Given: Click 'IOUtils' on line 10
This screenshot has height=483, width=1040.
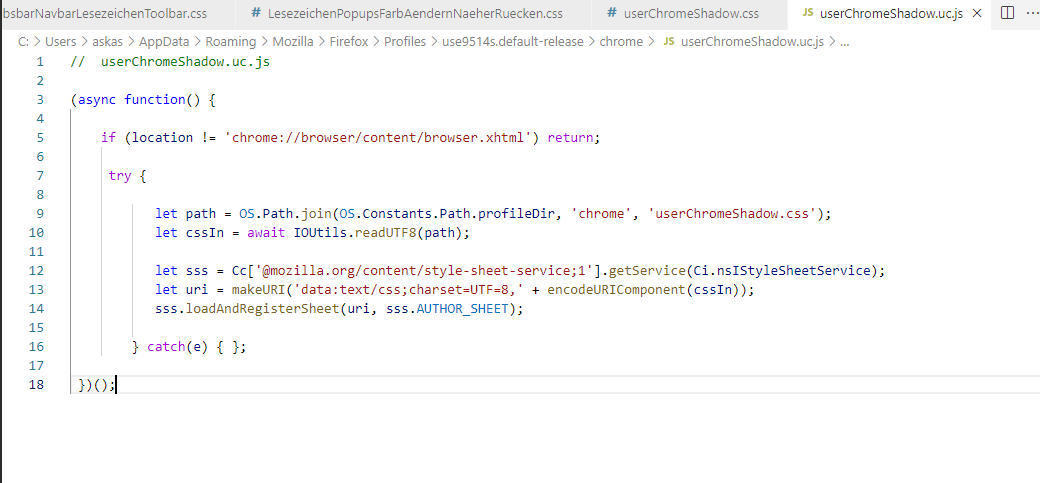Looking at the screenshot, I should tap(320, 233).
